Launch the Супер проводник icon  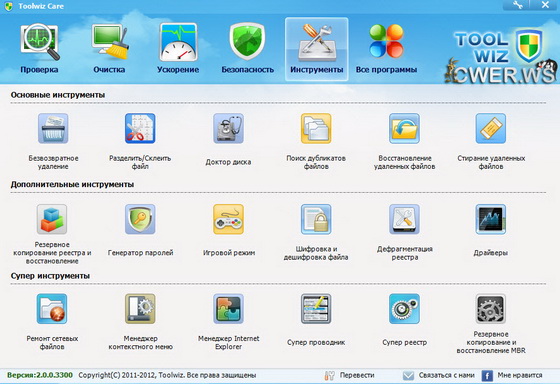(x=316, y=309)
